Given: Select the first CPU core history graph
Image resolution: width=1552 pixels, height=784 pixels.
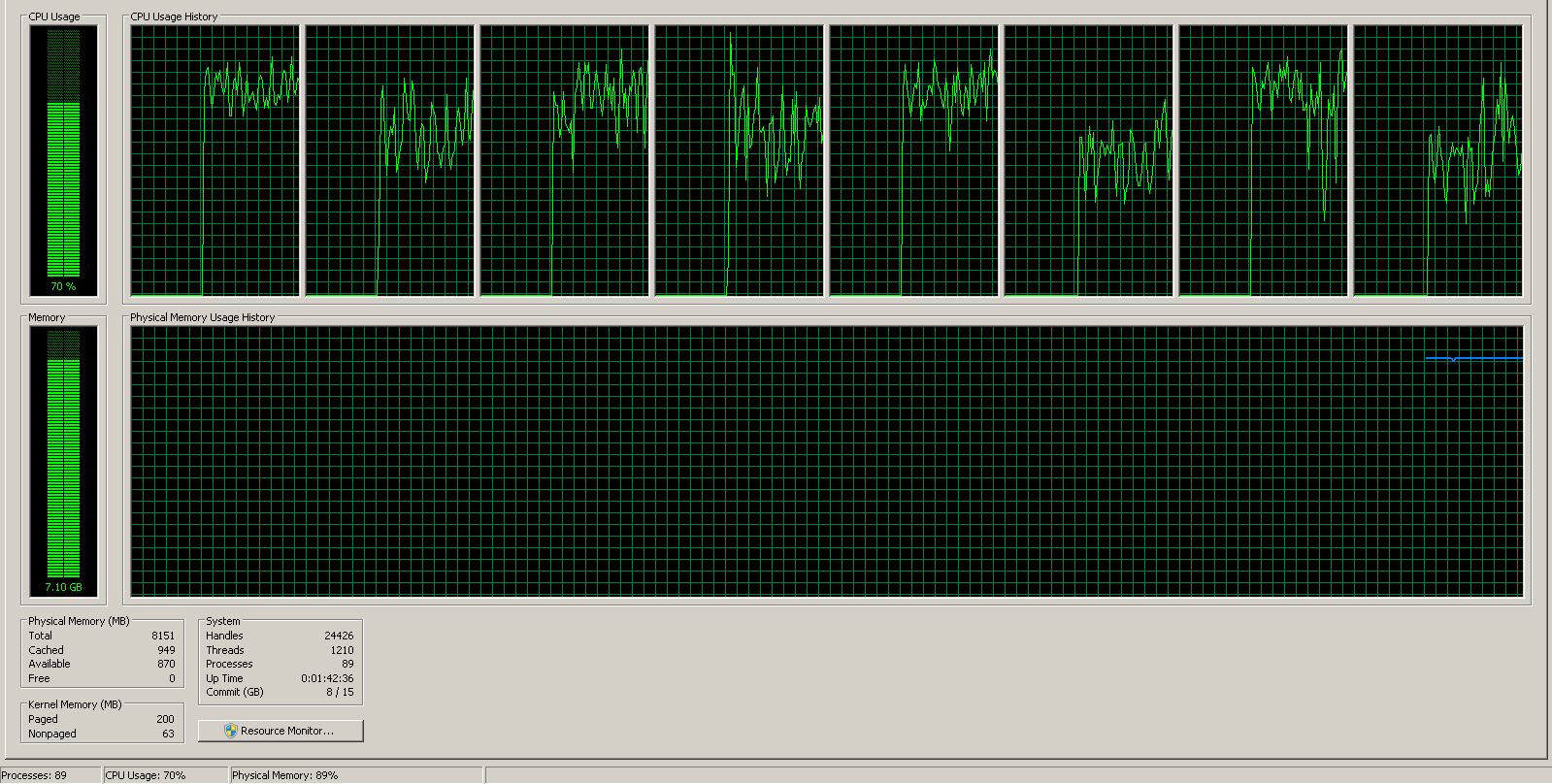Looking at the screenshot, I should click(x=215, y=160).
